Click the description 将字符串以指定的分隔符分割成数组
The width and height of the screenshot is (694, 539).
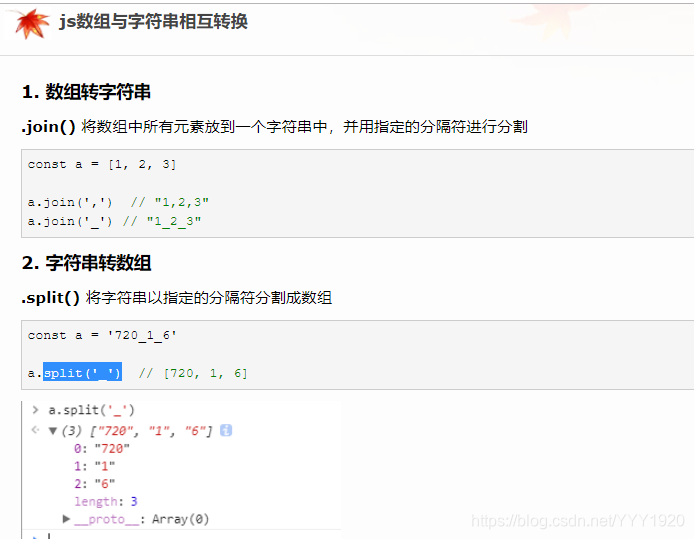pyautogui.click(x=209, y=298)
